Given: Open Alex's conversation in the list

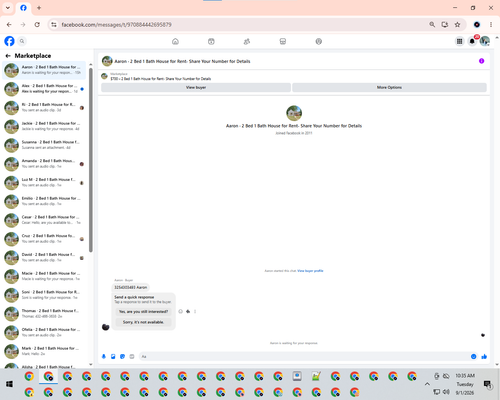Looking at the screenshot, I should click(x=44, y=89).
